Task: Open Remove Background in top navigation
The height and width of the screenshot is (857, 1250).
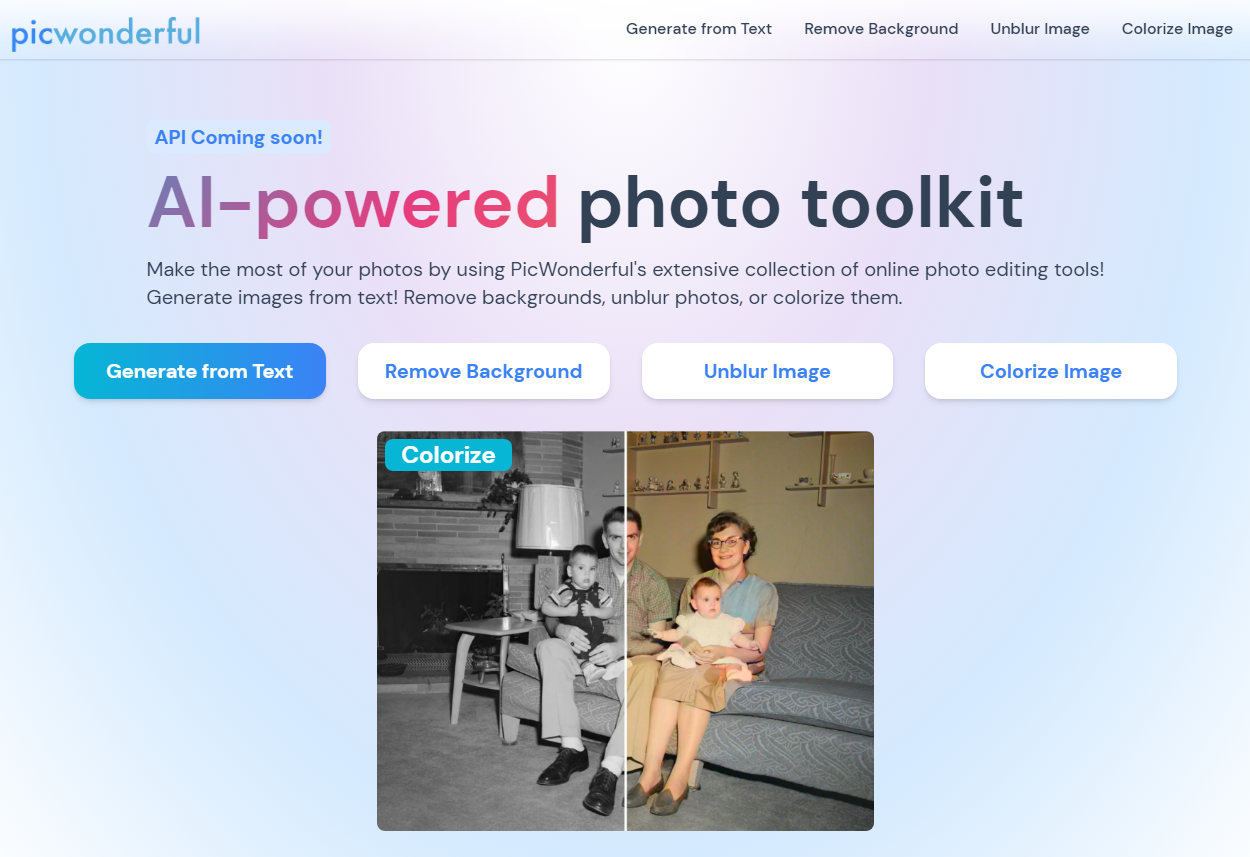Action: coord(881,29)
